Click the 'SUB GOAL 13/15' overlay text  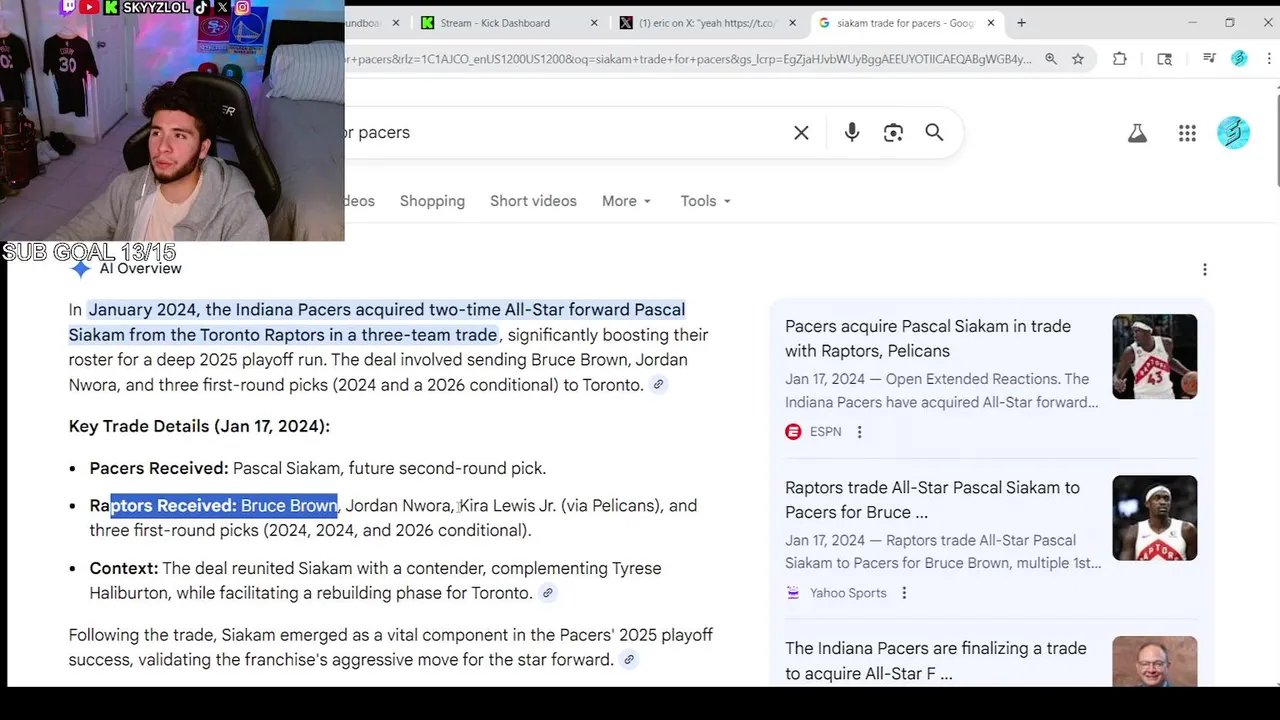click(x=89, y=252)
